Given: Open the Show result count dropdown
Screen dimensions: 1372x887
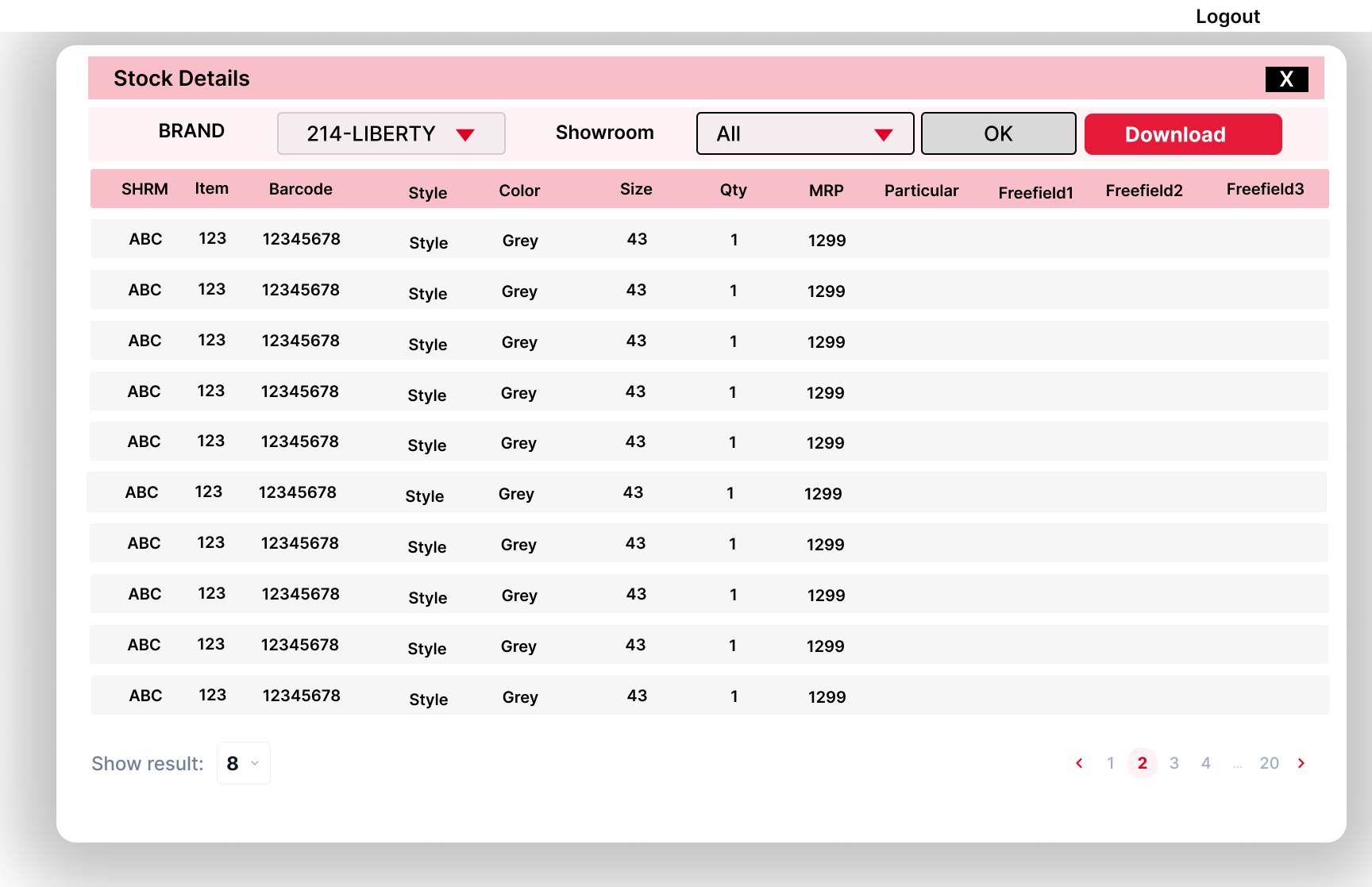Looking at the screenshot, I should click(243, 763).
